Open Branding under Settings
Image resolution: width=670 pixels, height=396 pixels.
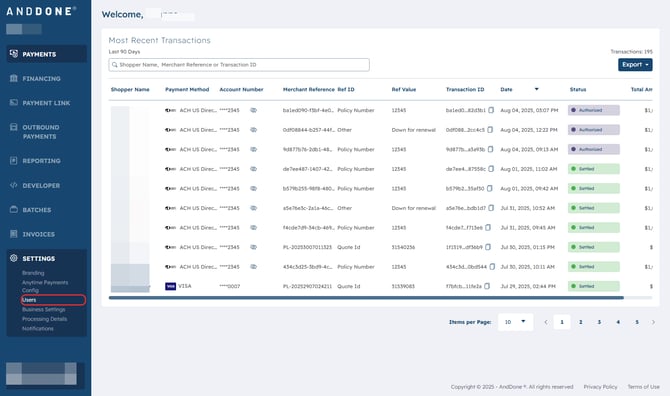[33, 273]
